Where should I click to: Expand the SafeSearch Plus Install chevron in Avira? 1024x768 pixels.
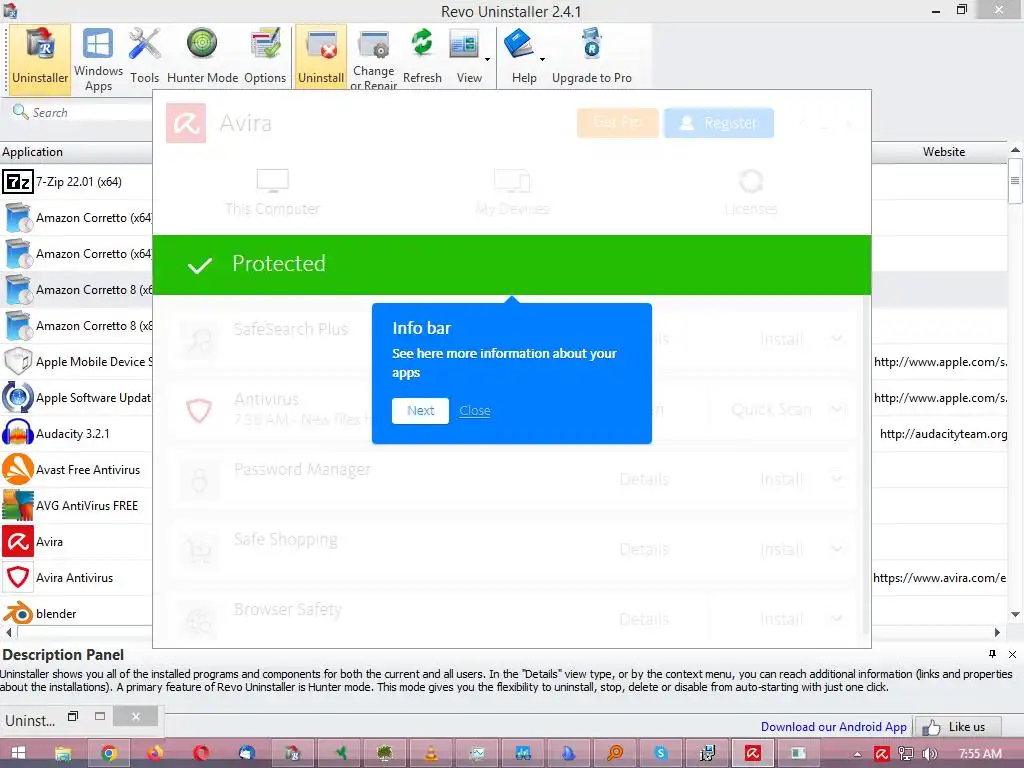837,338
